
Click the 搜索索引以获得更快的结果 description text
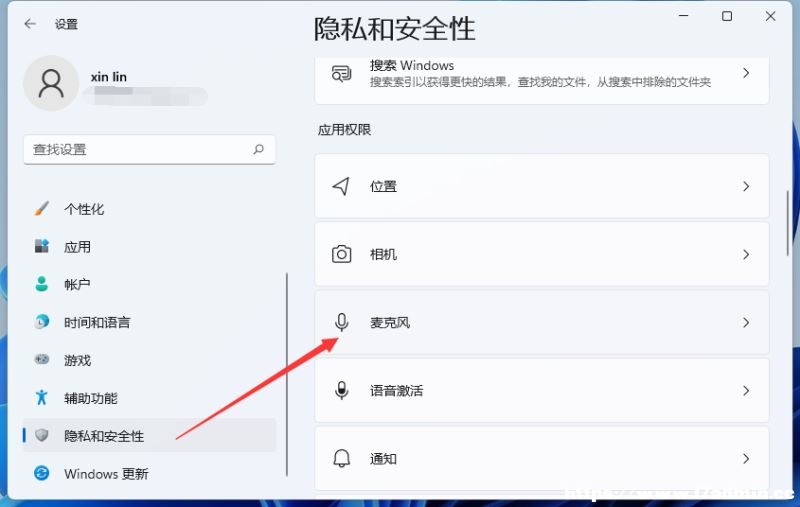tap(540, 82)
